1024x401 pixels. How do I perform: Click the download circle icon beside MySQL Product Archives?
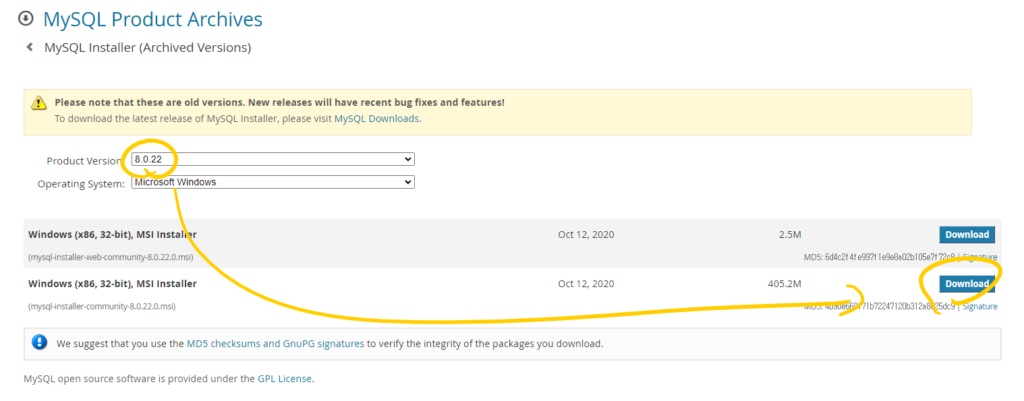25,18
